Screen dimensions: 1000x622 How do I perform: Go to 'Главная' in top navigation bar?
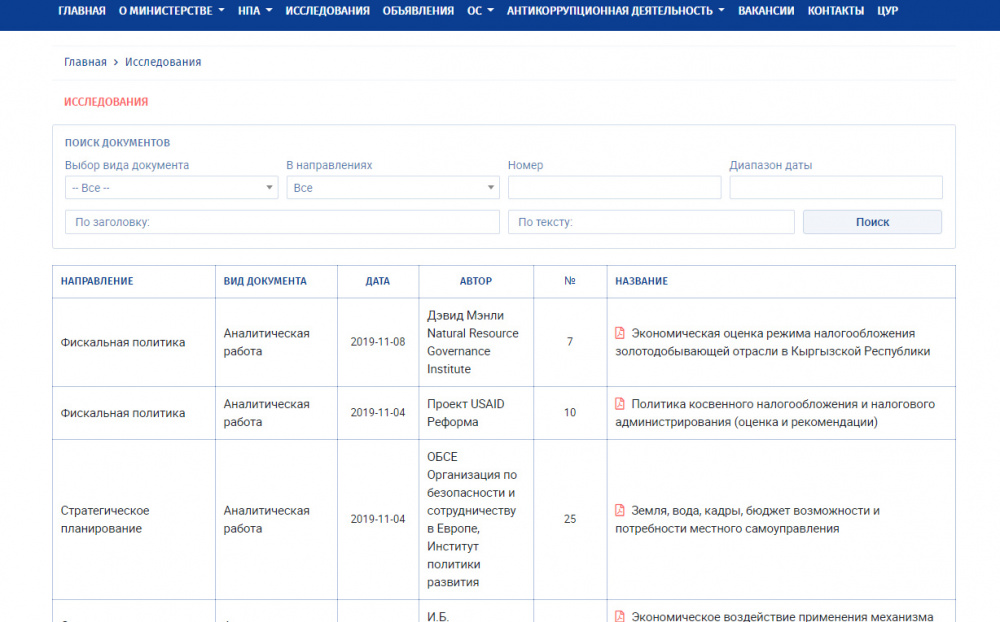[82, 11]
